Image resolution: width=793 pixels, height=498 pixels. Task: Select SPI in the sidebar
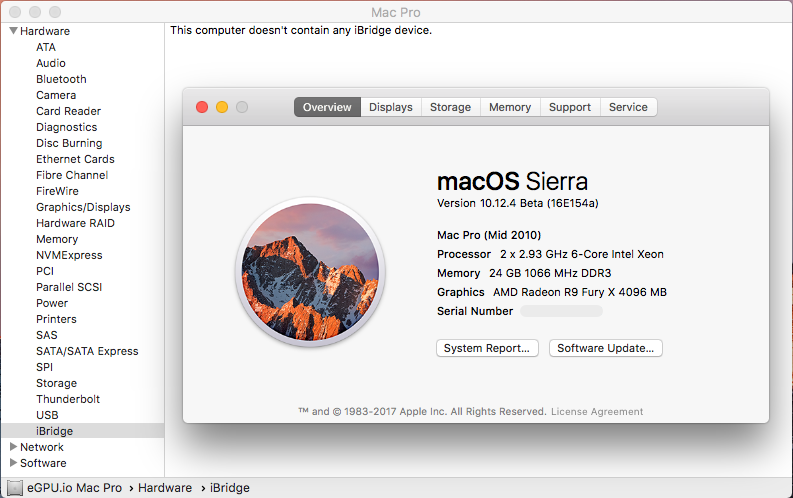tap(45, 367)
